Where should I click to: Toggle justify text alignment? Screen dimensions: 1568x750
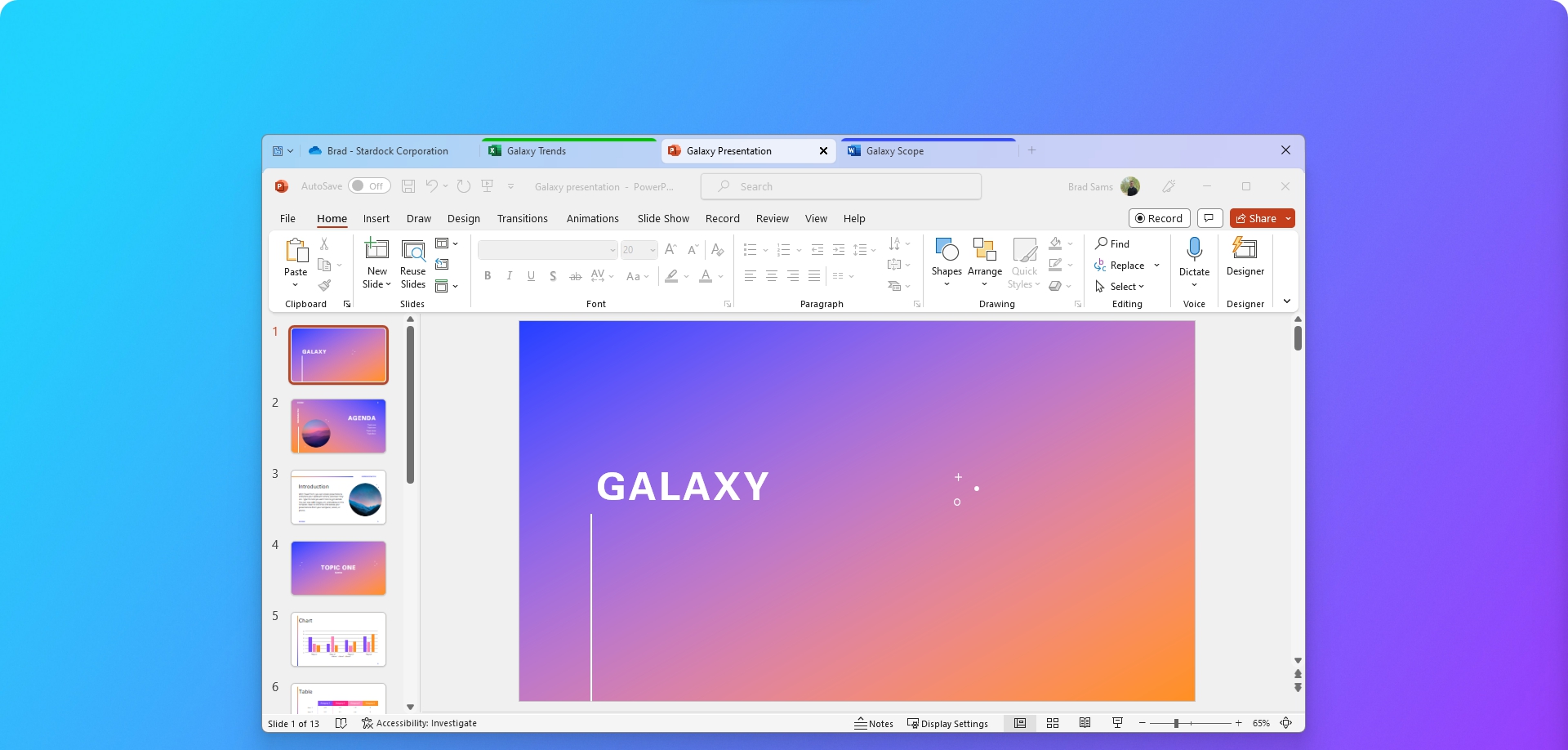tap(814, 276)
